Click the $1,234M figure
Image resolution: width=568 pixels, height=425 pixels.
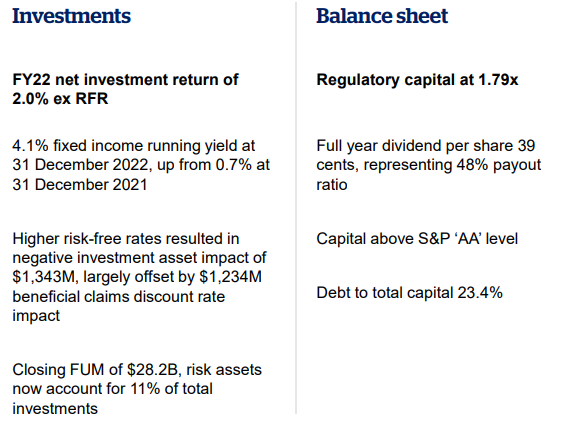[230, 277]
